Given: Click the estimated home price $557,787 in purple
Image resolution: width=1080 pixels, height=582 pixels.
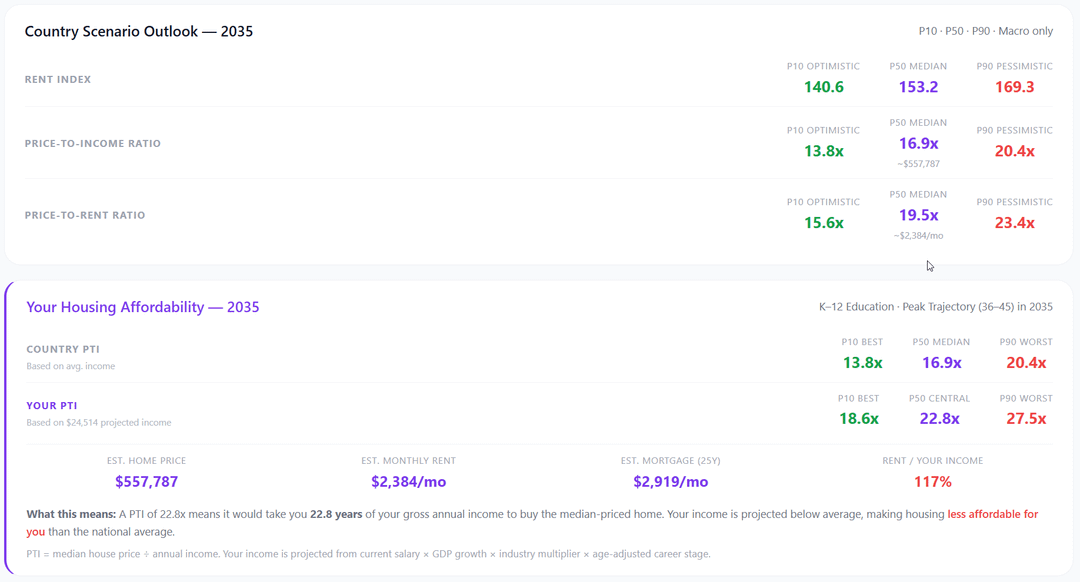Looking at the screenshot, I should [146, 482].
